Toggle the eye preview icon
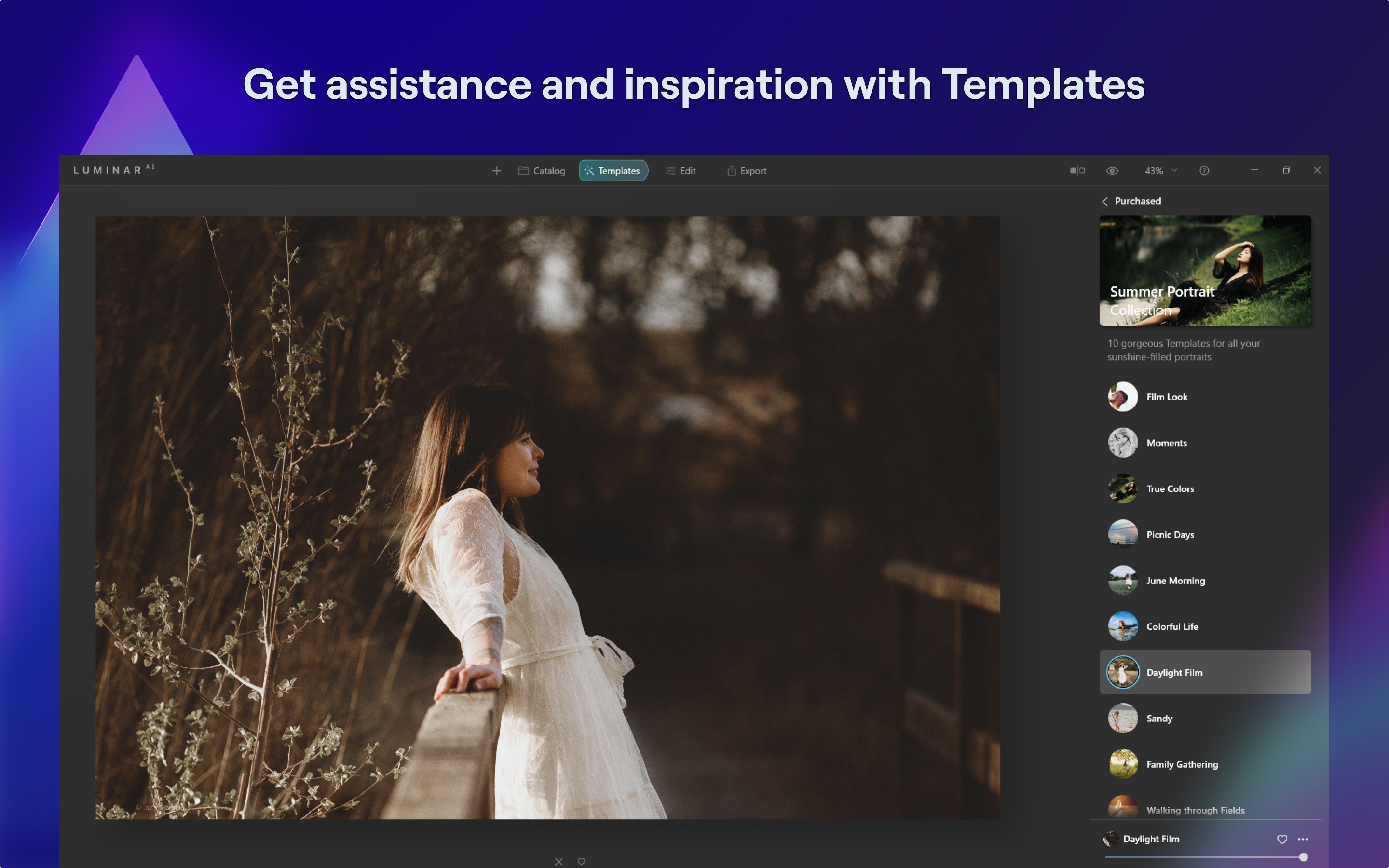 [1112, 171]
